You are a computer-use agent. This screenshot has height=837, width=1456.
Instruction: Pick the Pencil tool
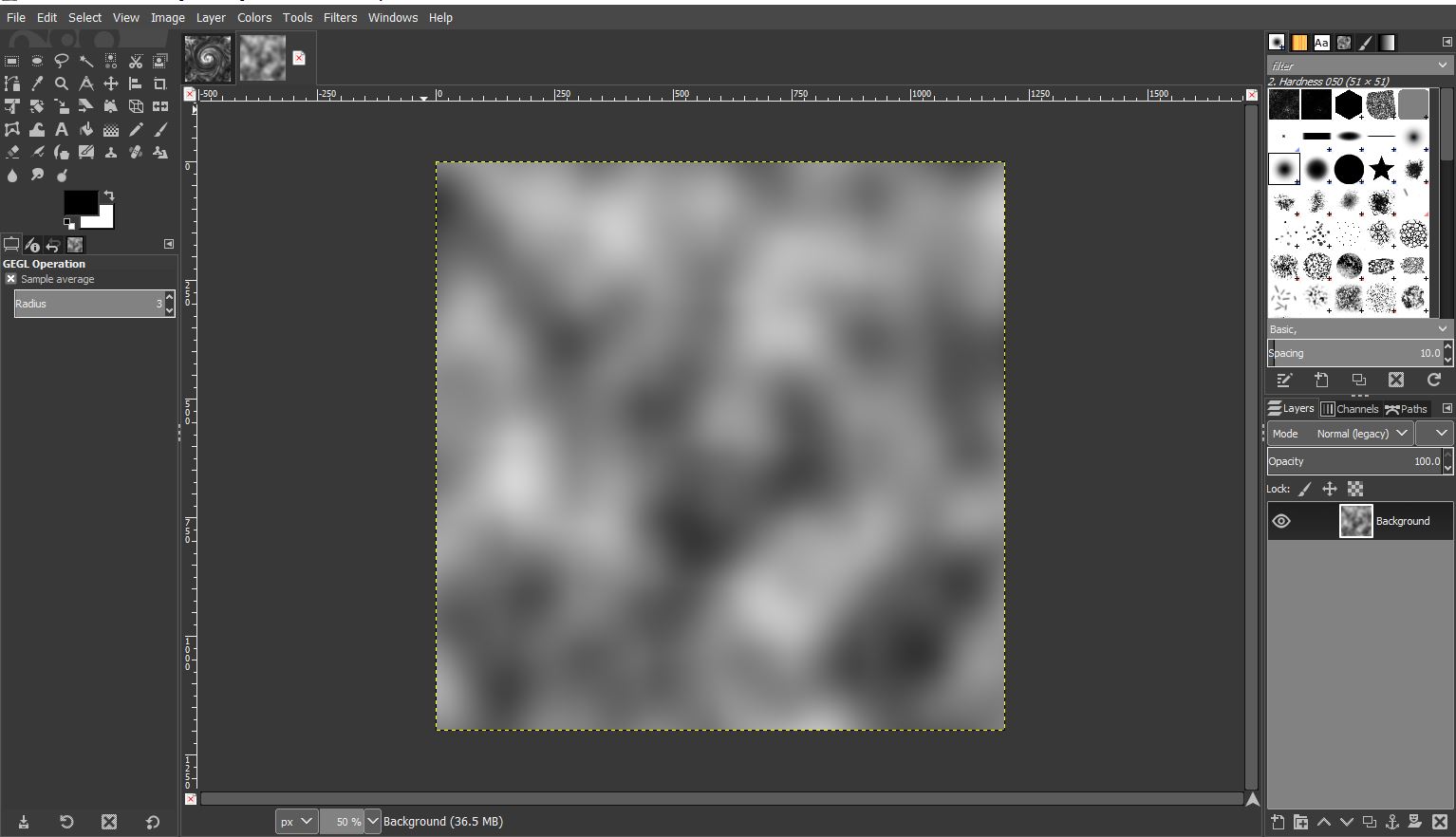tap(136, 129)
